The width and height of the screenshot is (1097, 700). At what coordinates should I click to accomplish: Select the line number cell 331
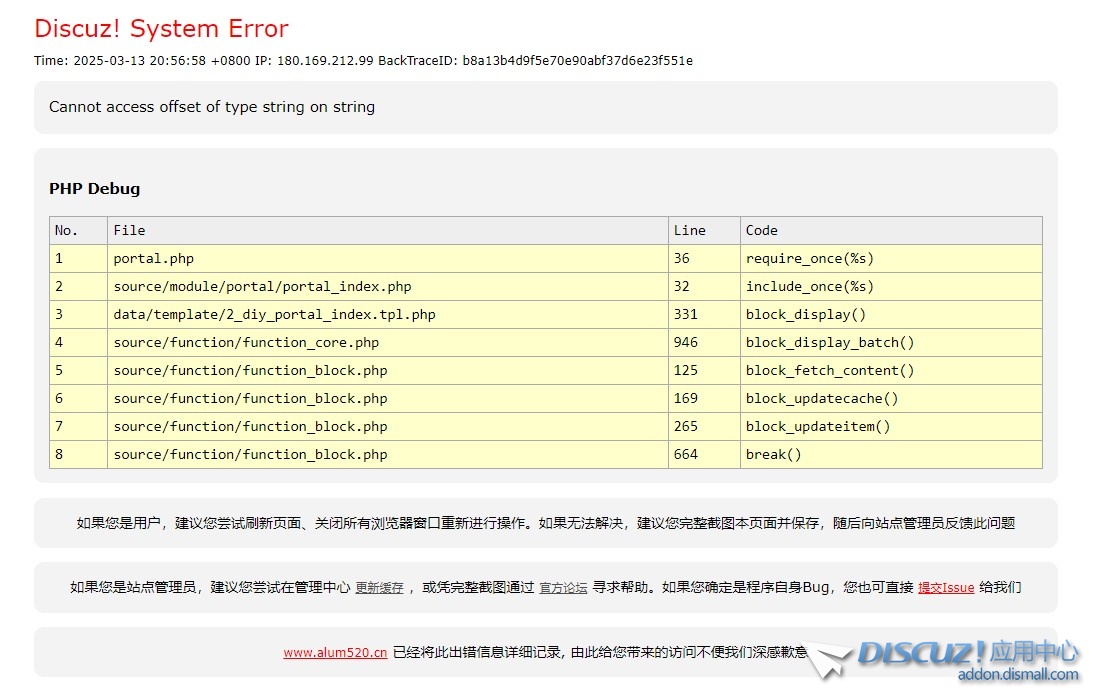[704, 315]
